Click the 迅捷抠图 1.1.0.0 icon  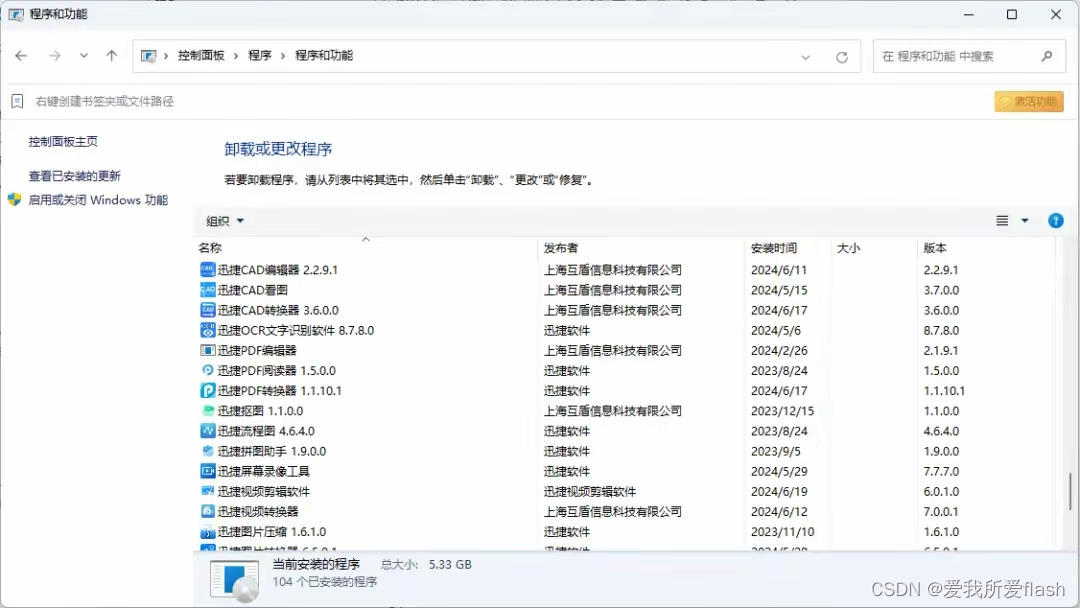coord(207,411)
